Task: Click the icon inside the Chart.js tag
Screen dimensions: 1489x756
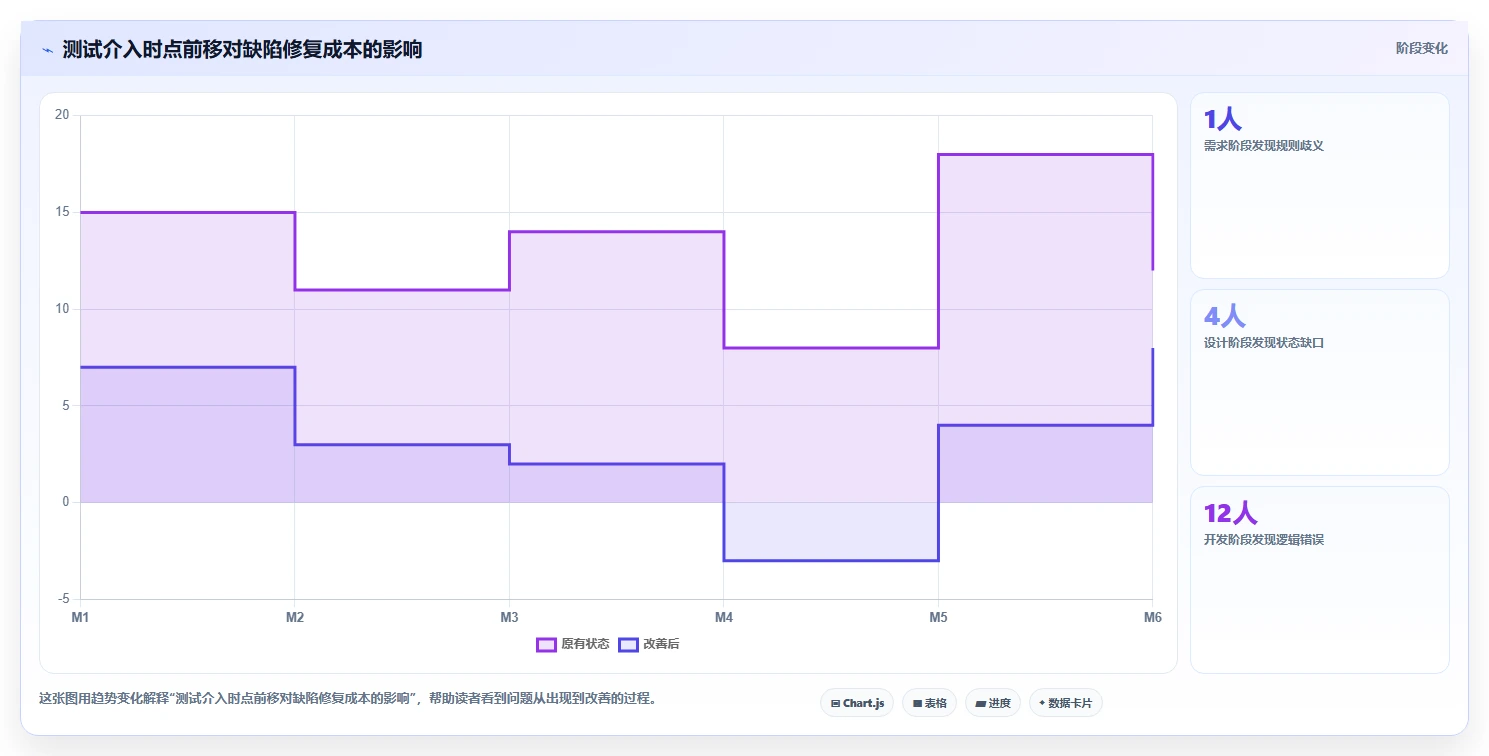Action: [835, 703]
